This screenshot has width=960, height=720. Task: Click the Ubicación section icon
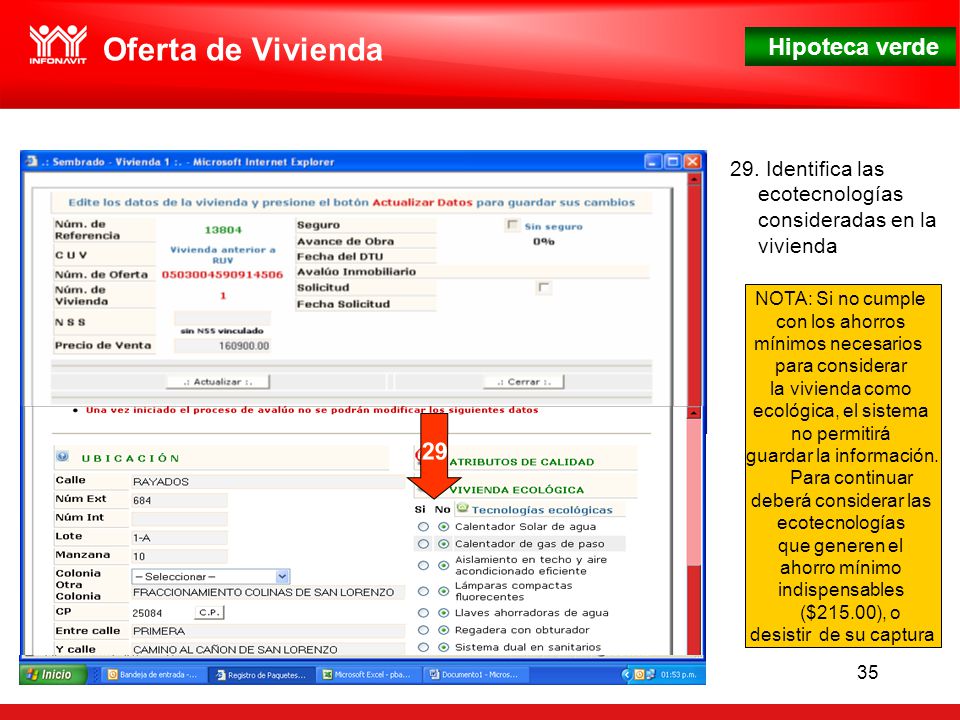(62, 456)
